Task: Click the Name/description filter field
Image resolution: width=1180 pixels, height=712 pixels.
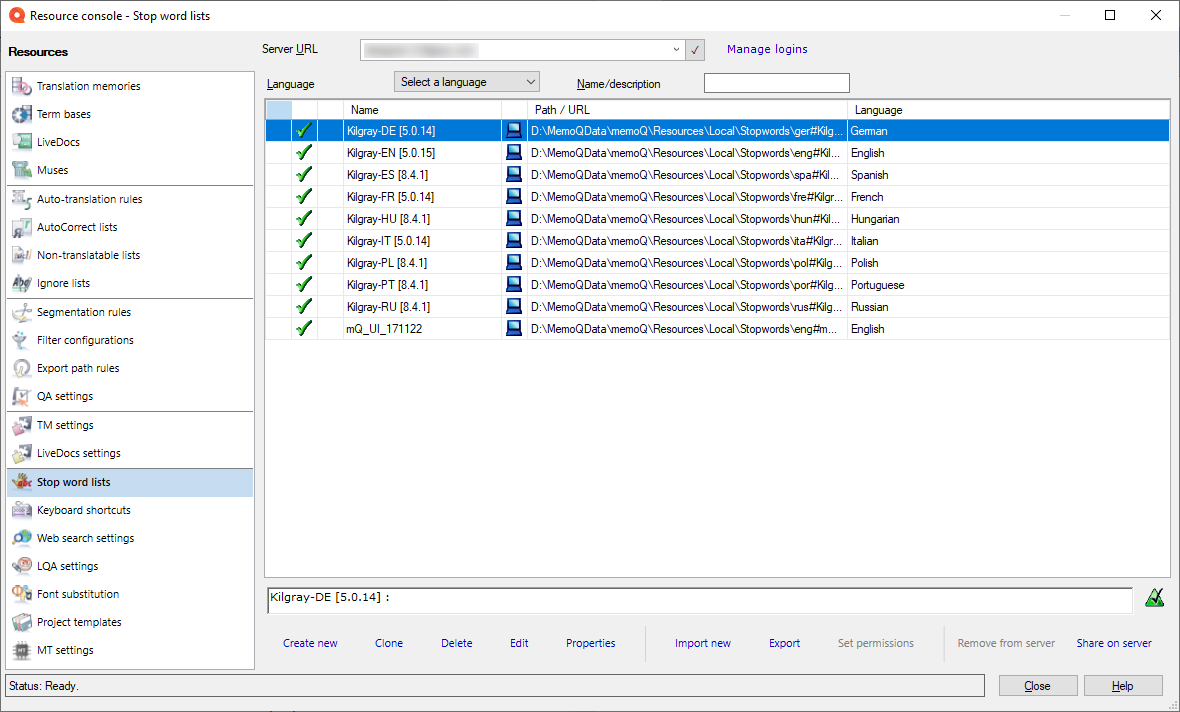Action: click(776, 84)
